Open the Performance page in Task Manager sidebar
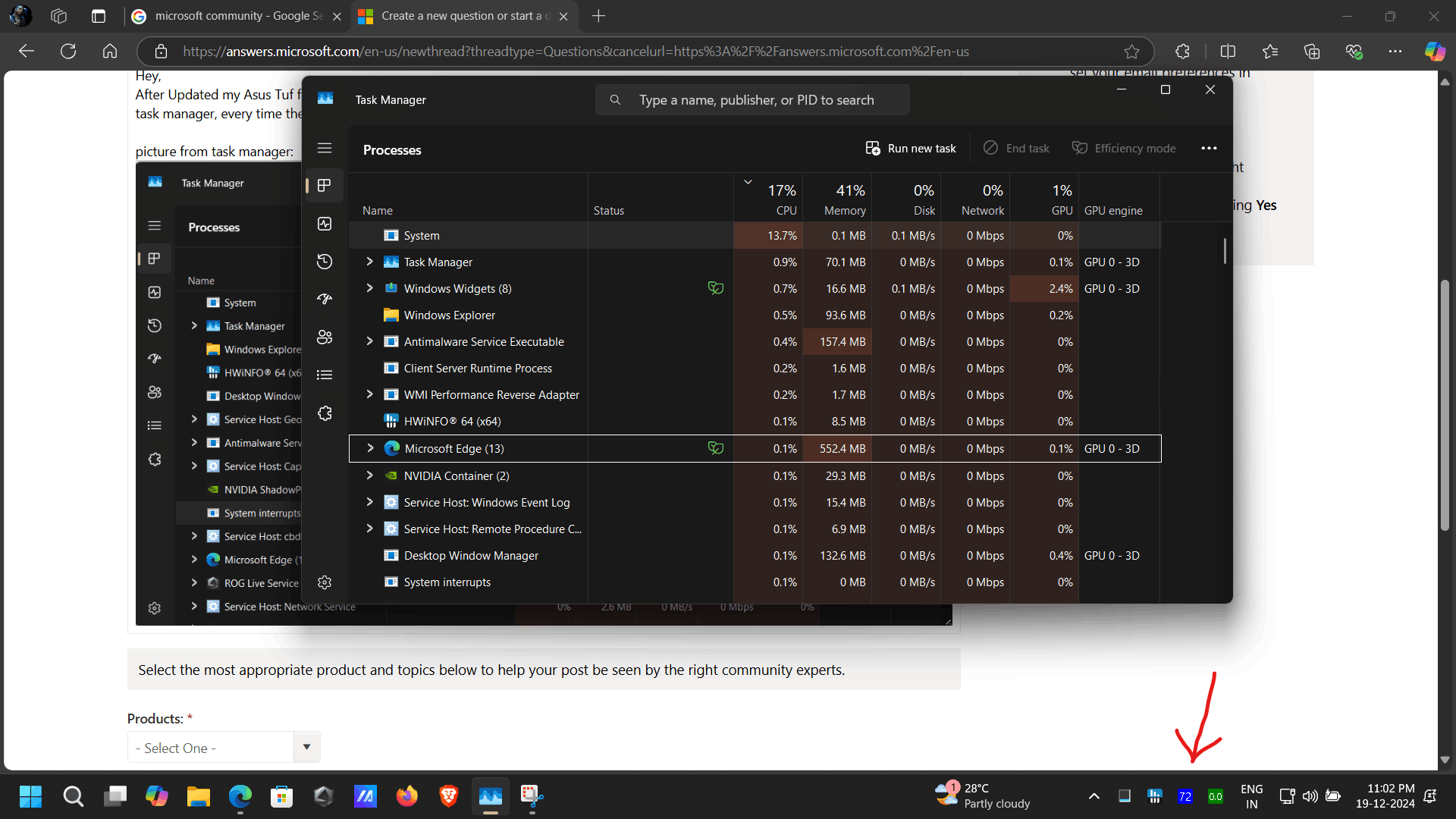Viewport: 1456px width, 819px height. click(x=325, y=224)
